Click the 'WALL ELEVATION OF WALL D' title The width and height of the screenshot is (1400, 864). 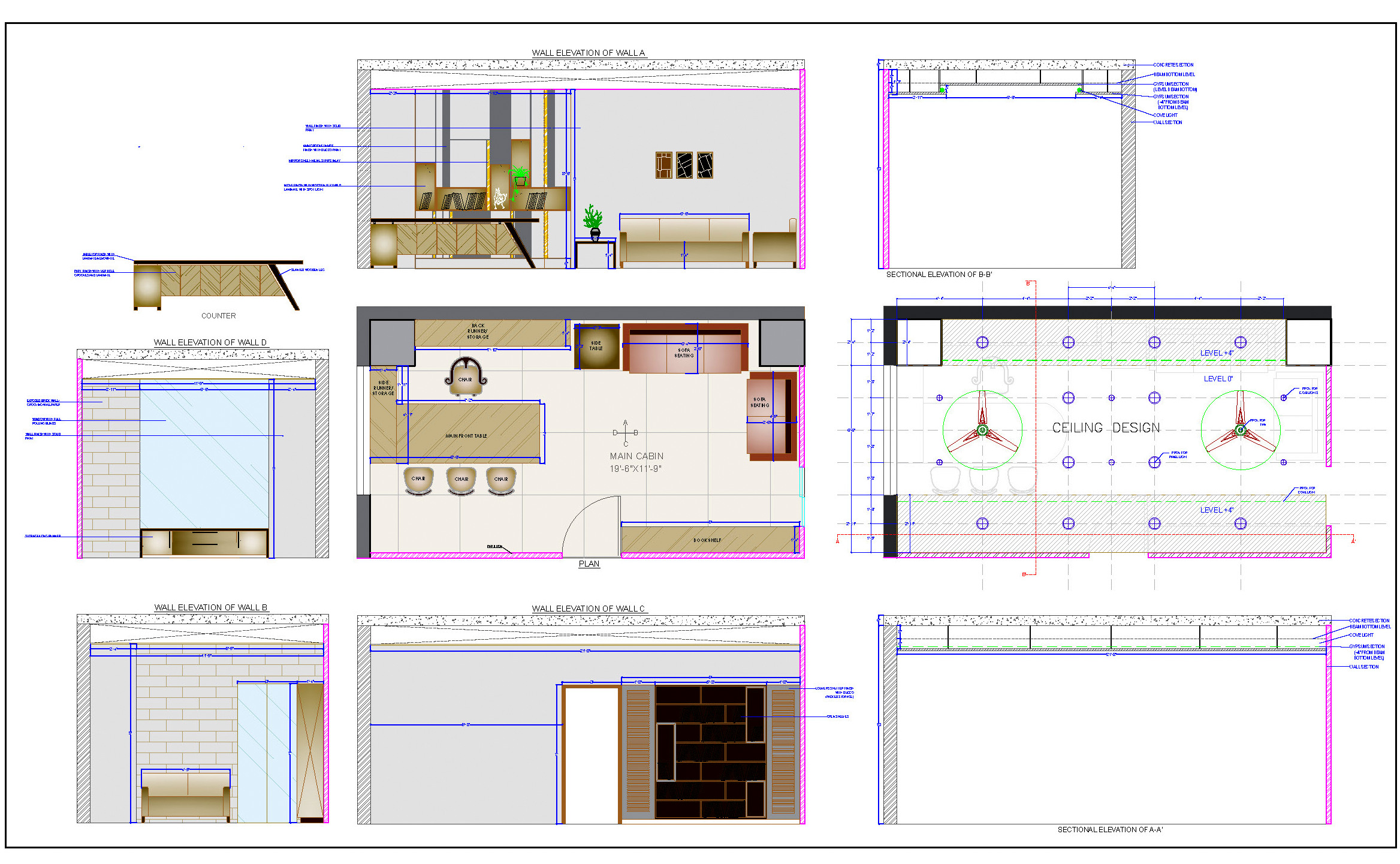click(210, 342)
